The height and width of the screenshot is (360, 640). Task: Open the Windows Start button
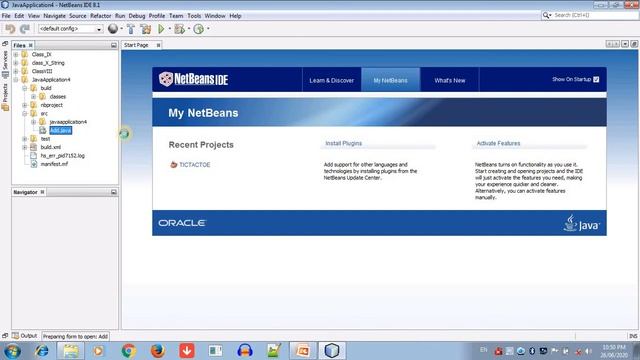tap(12, 351)
